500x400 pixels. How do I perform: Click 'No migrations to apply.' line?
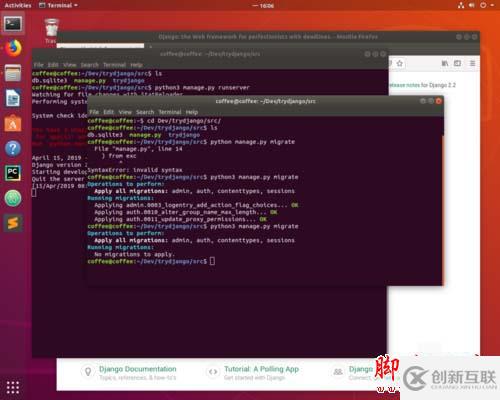(x=134, y=254)
